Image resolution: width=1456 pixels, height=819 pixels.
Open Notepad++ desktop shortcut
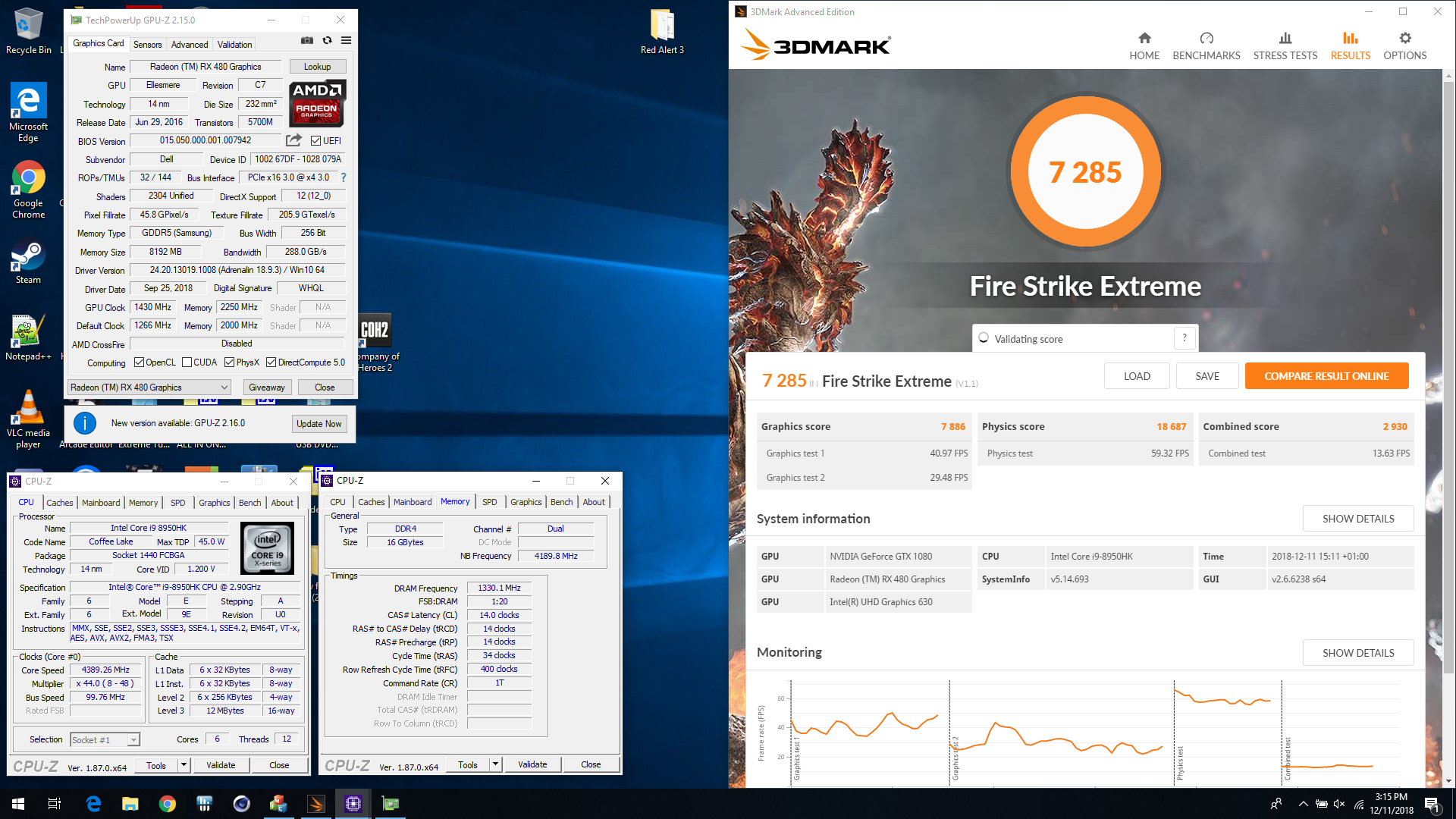point(28,338)
